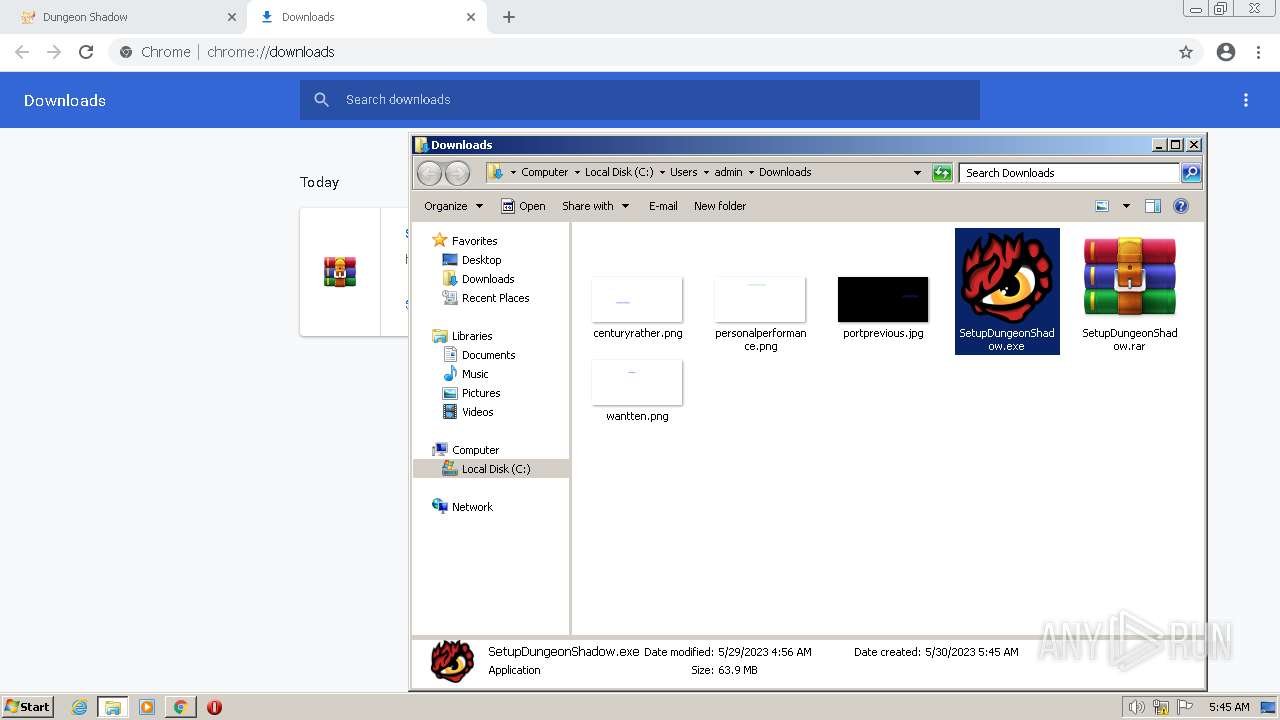Click admin breadcrumb segment
The height and width of the screenshot is (720, 1280).
728,172
